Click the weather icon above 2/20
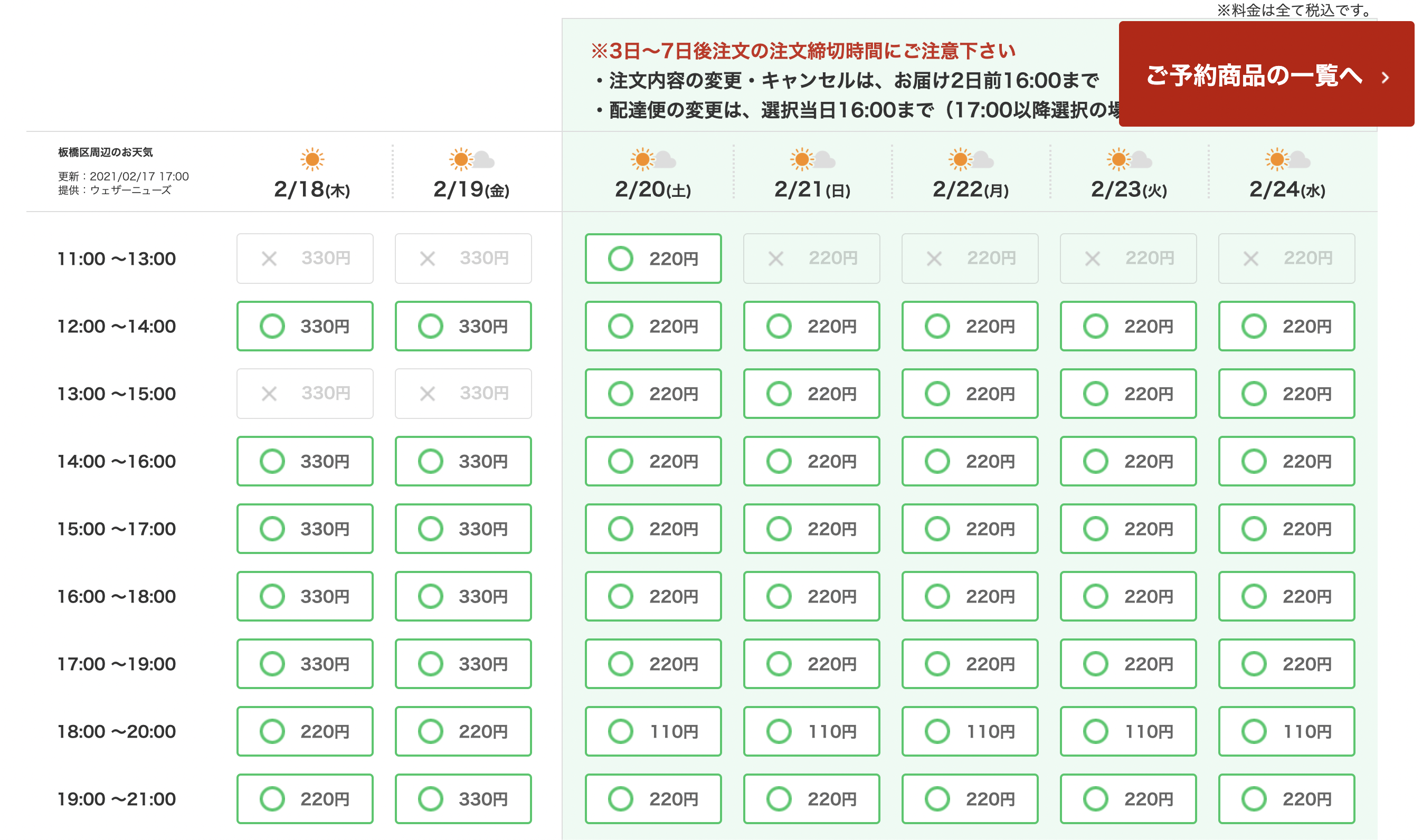The image size is (1422, 840). pyautogui.click(x=653, y=160)
